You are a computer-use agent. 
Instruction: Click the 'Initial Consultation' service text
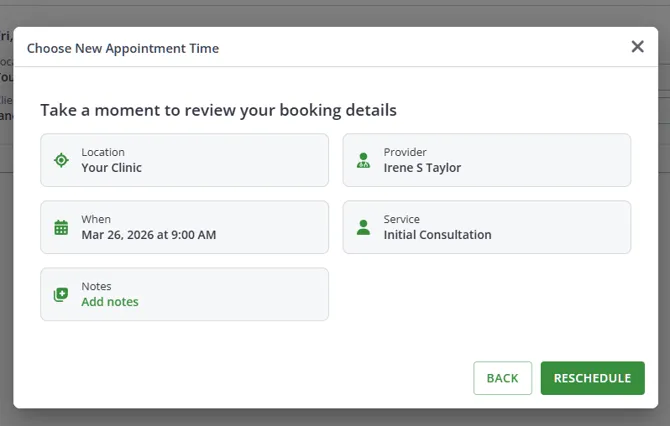pos(438,235)
